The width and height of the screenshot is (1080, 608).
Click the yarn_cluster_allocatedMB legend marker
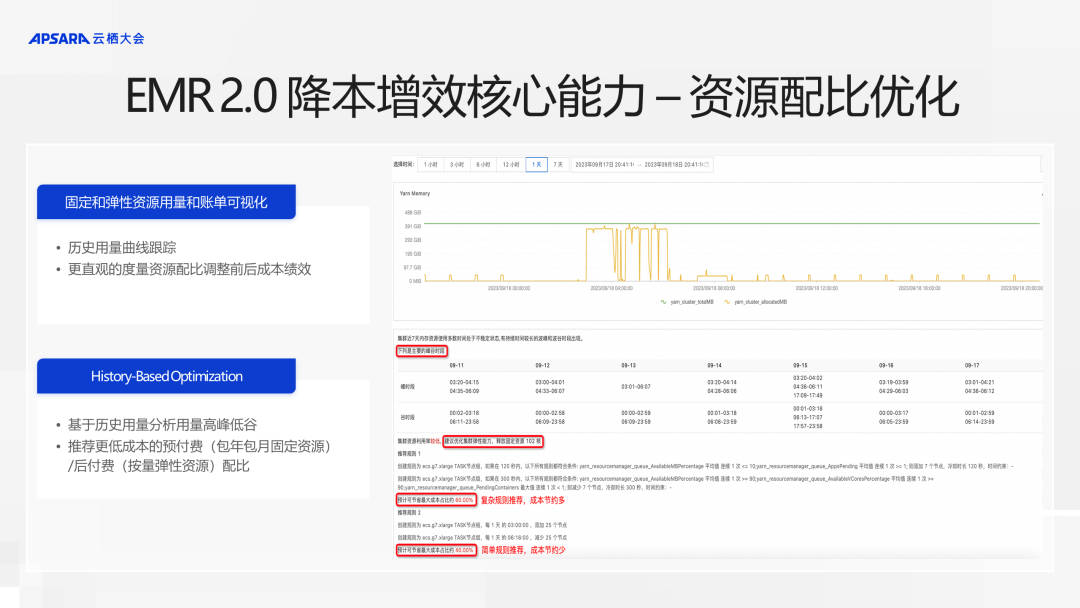pyautogui.click(x=726, y=300)
